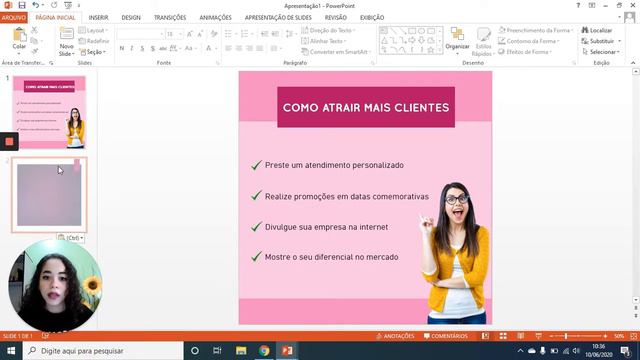640x360 pixels.
Task: Open the font color dropdown
Action: click(x=216, y=48)
